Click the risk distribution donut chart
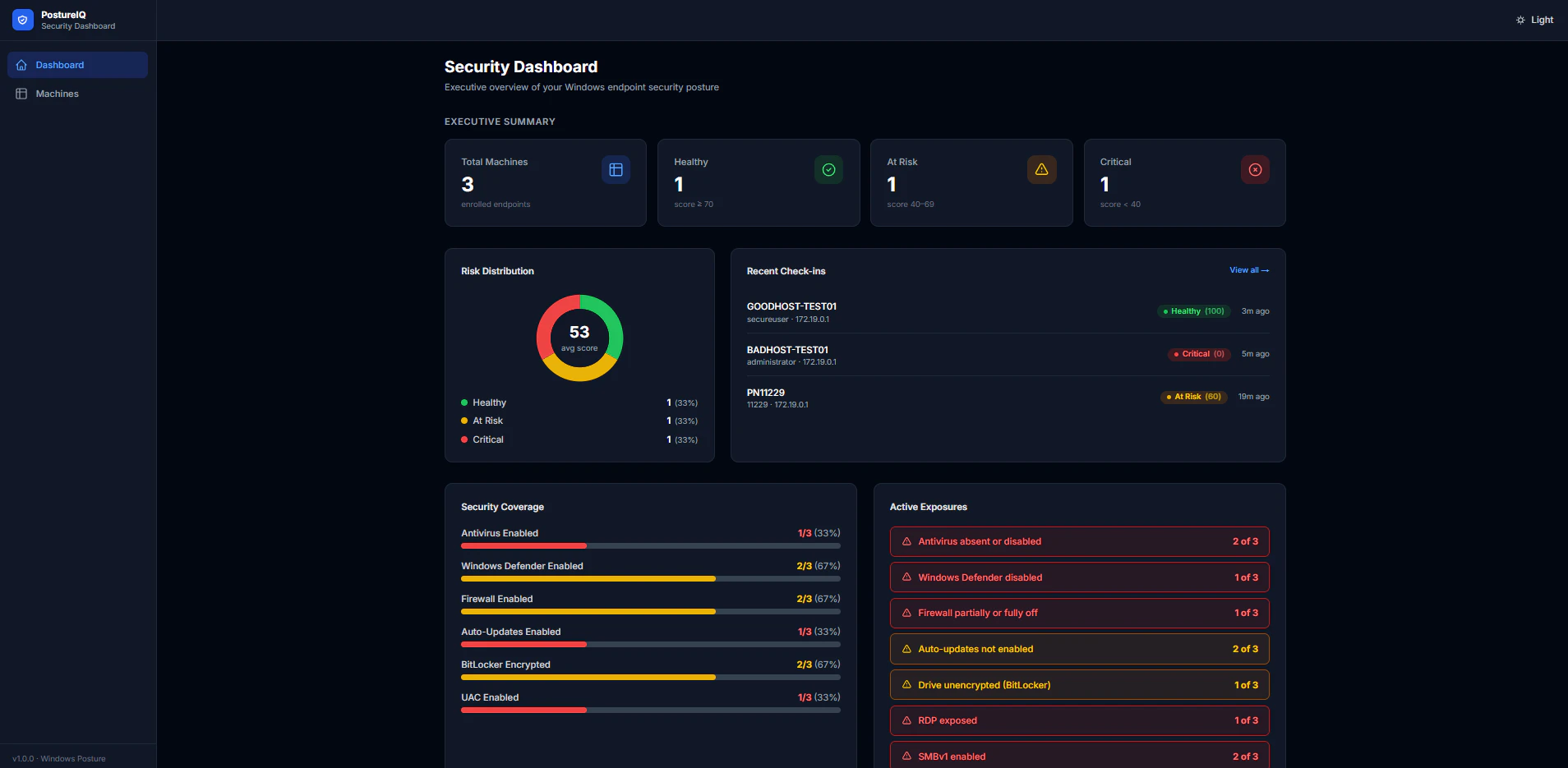Viewport: 1568px width, 768px height. coord(579,338)
